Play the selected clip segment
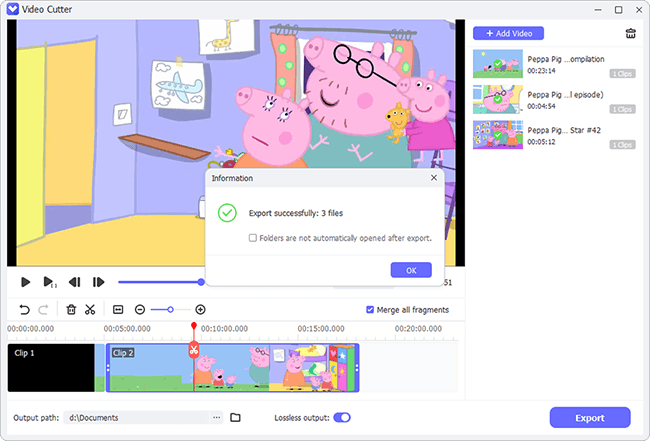 click(50, 282)
